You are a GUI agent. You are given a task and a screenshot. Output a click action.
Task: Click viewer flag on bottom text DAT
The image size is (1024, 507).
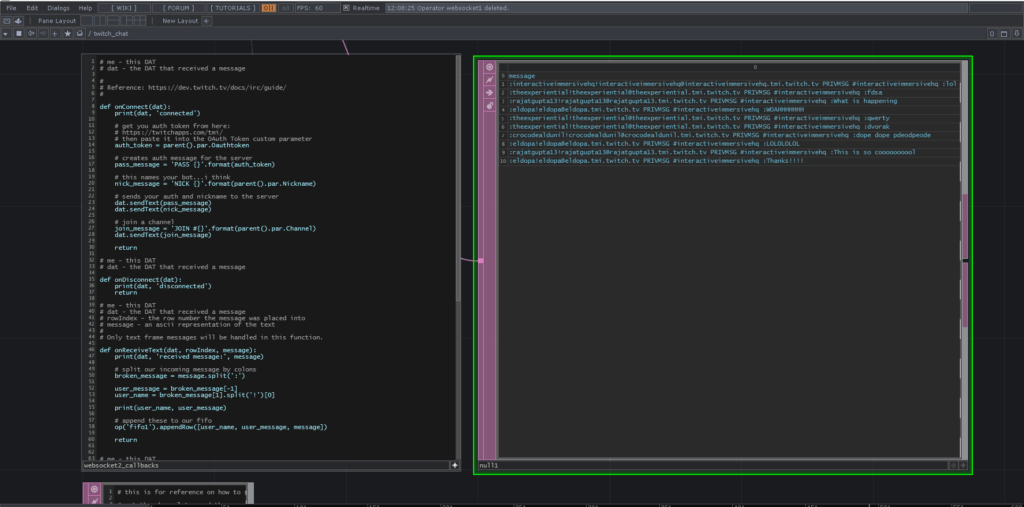(x=94, y=489)
